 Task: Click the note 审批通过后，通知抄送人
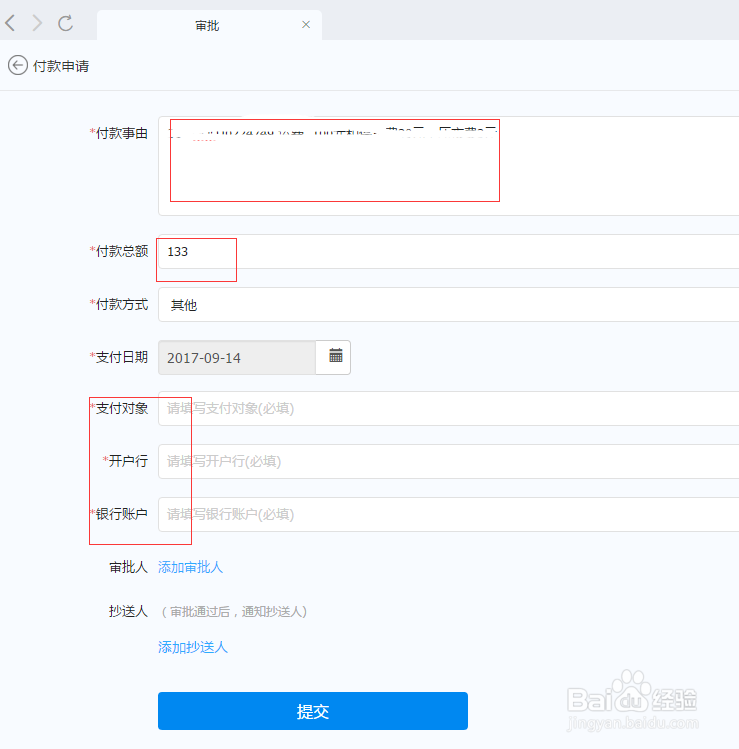coord(234,611)
